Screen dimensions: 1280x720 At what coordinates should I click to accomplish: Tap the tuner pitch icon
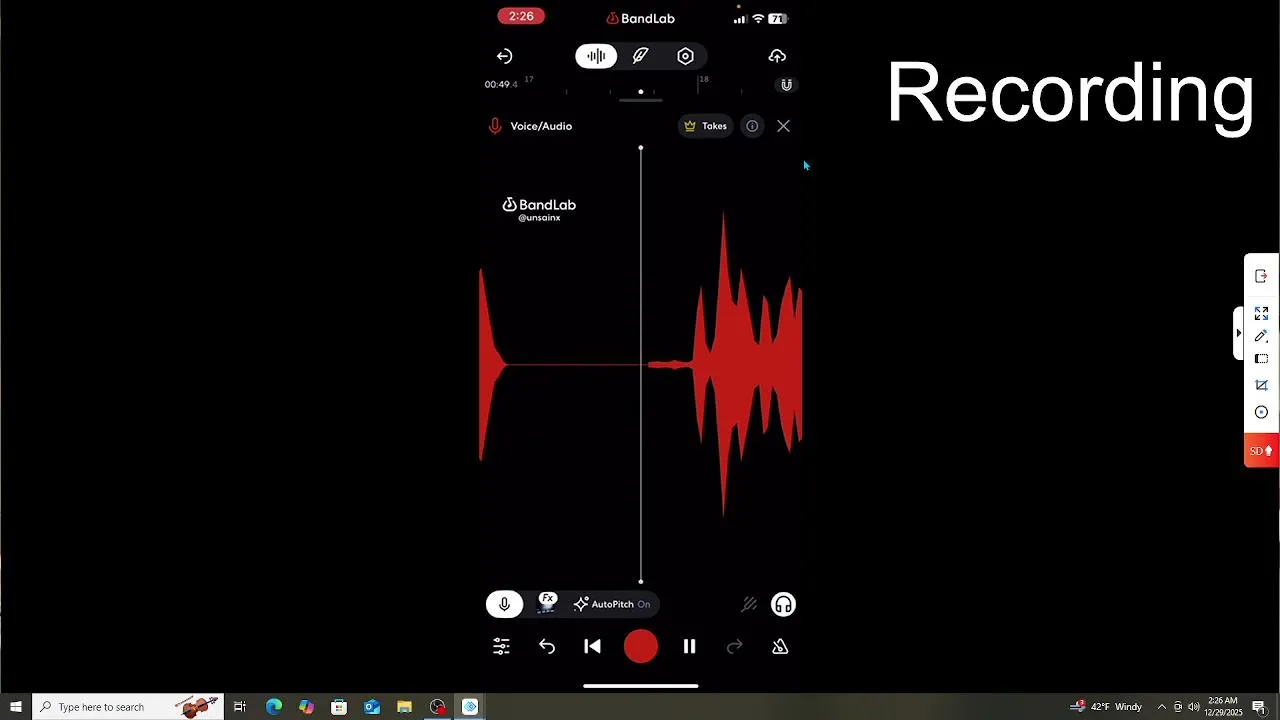tap(749, 604)
